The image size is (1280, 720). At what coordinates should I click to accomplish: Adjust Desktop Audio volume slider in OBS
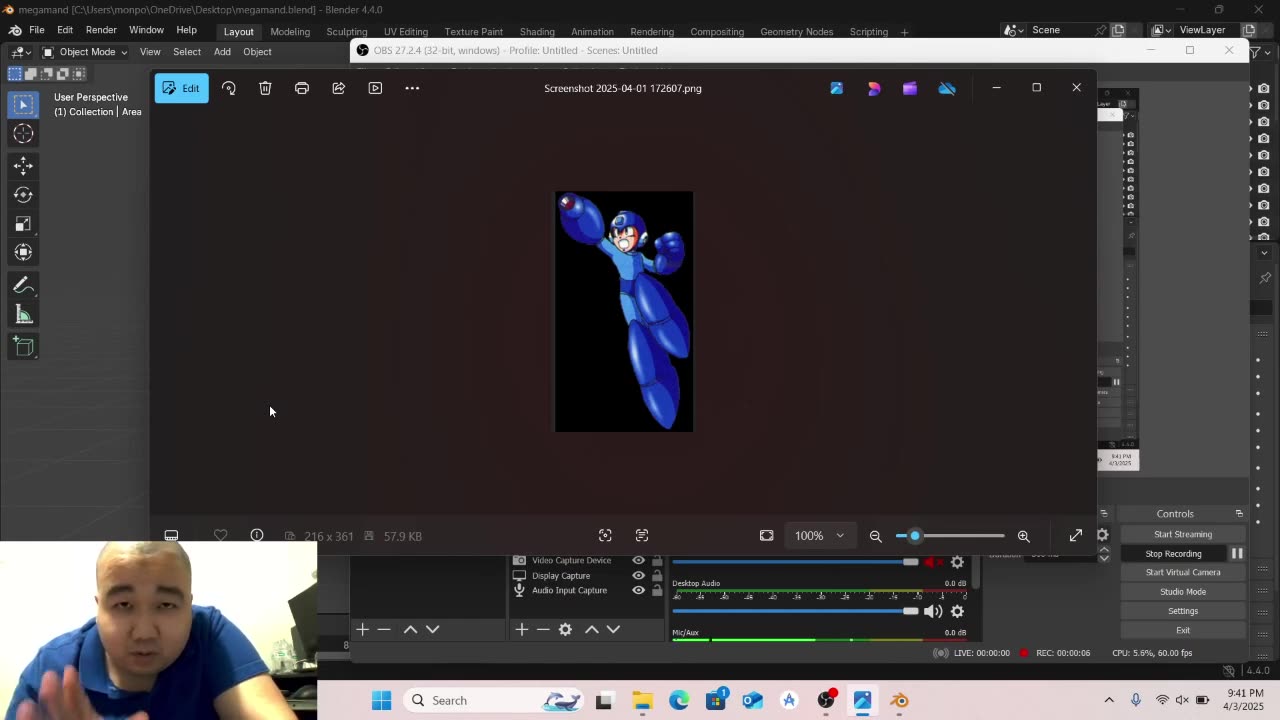(x=795, y=611)
